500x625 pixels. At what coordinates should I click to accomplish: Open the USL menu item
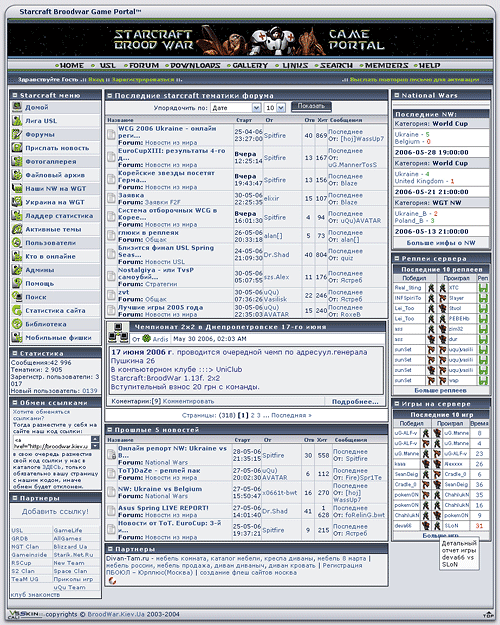coord(107,65)
